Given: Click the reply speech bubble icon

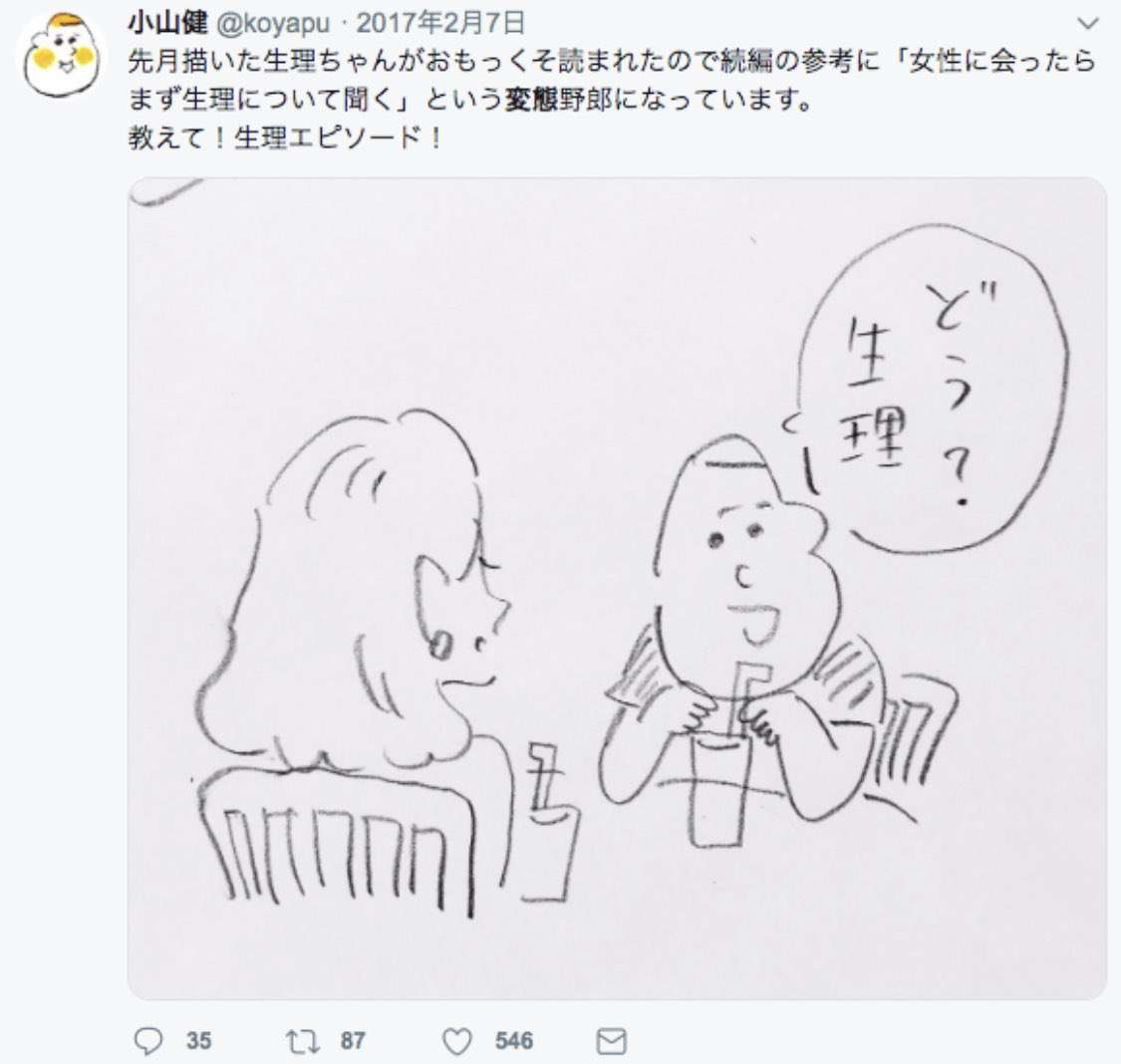Looking at the screenshot, I should click(x=148, y=1040).
